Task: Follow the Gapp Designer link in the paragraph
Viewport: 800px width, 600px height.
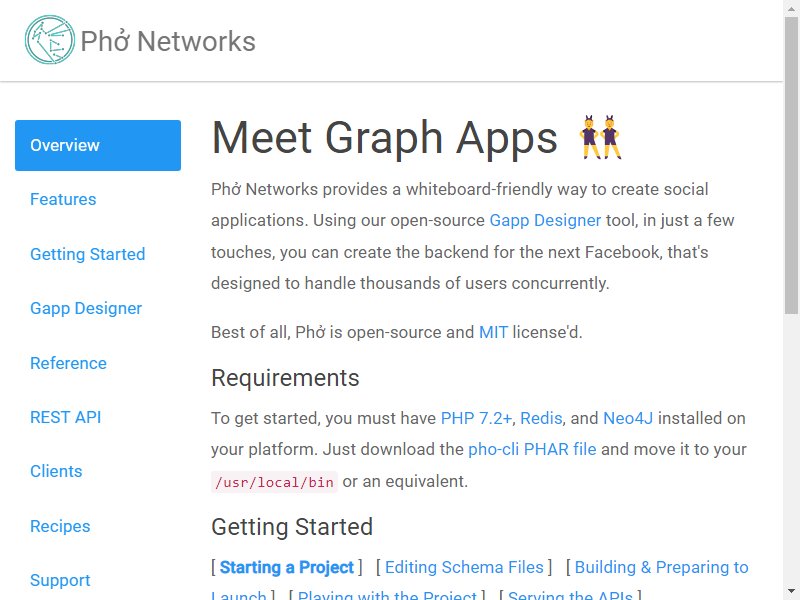Action: pyautogui.click(x=545, y=220)
